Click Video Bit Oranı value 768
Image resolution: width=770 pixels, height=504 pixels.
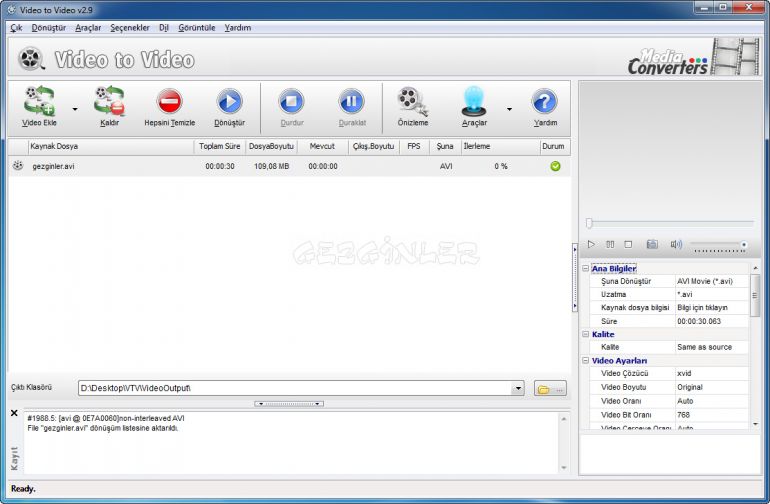pyautogui.click(x=712, y=415)
